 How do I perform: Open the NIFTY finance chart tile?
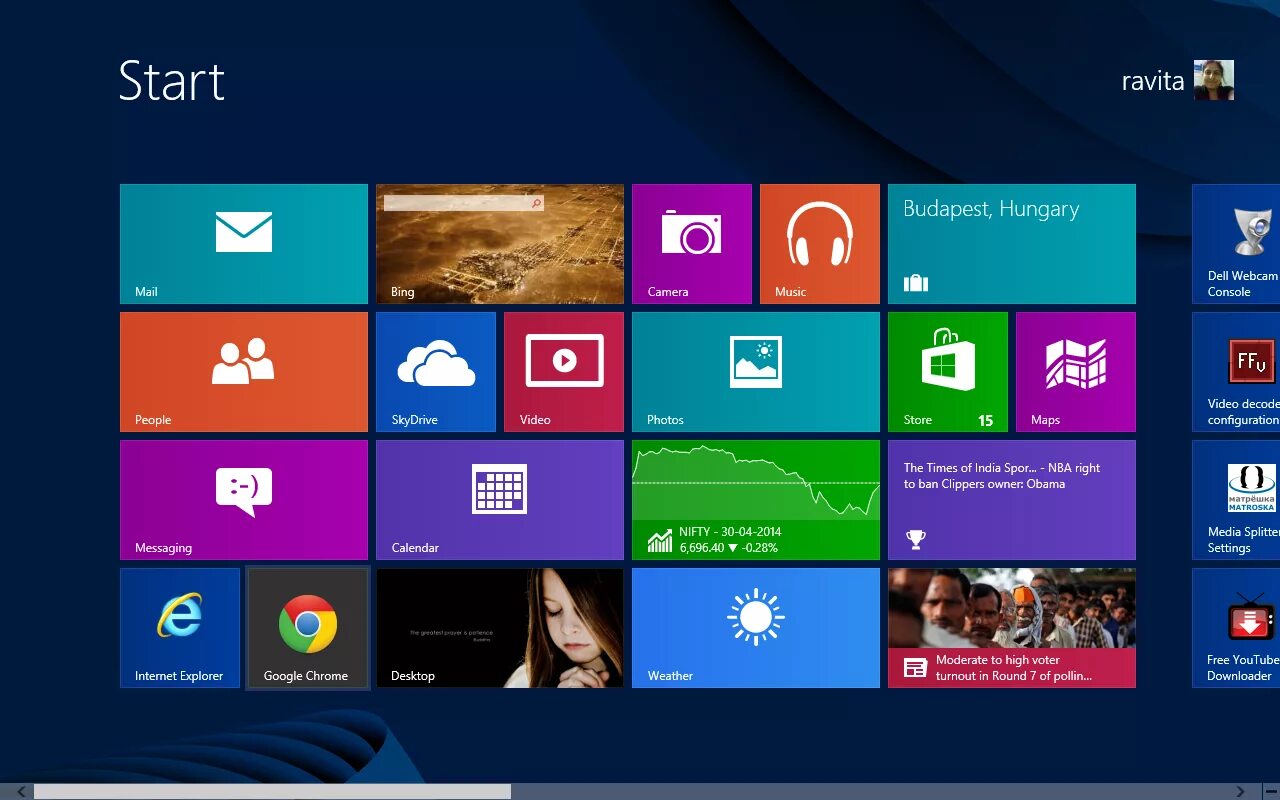(x=756, y=500)
